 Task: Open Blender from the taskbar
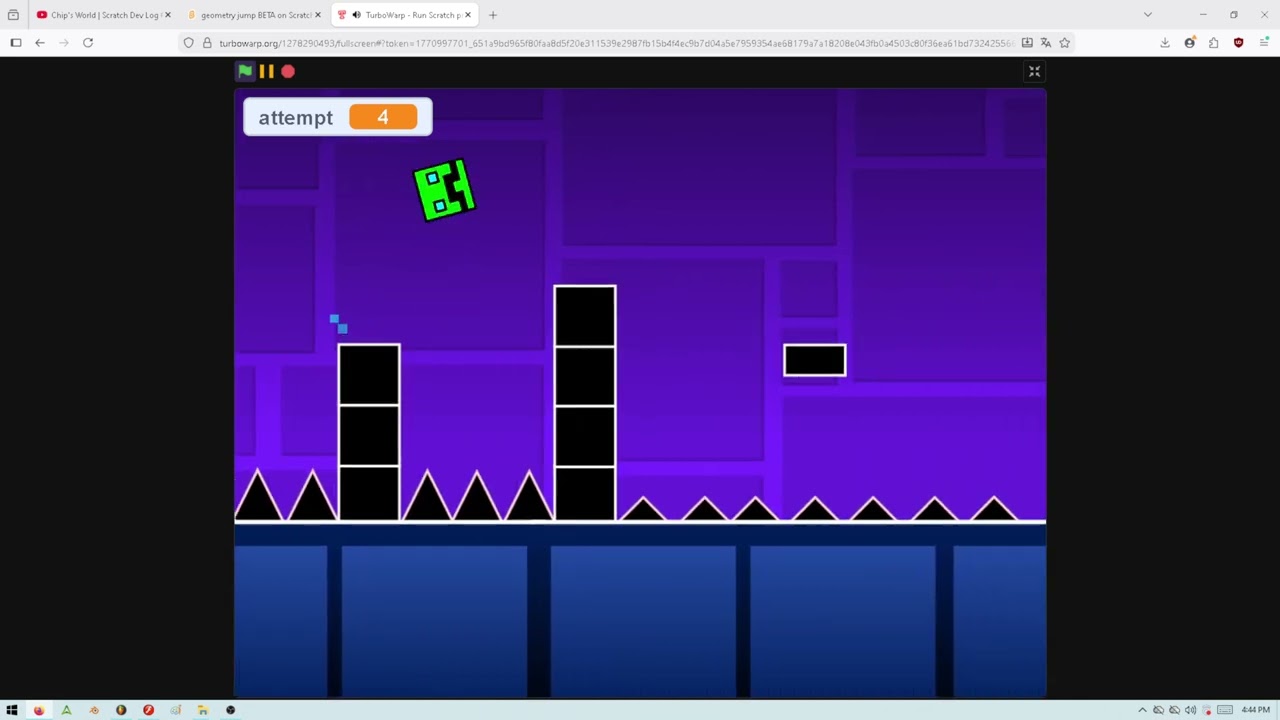coord(94,710)
